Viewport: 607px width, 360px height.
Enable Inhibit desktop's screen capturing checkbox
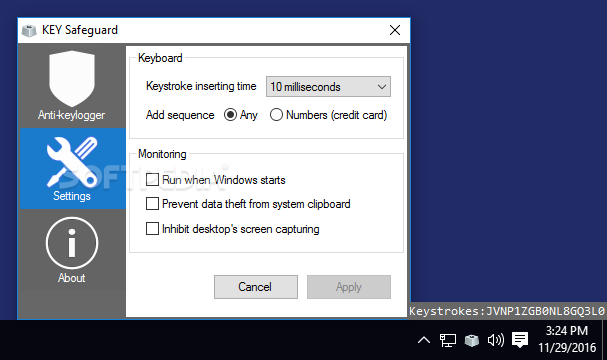click(152, 228)
